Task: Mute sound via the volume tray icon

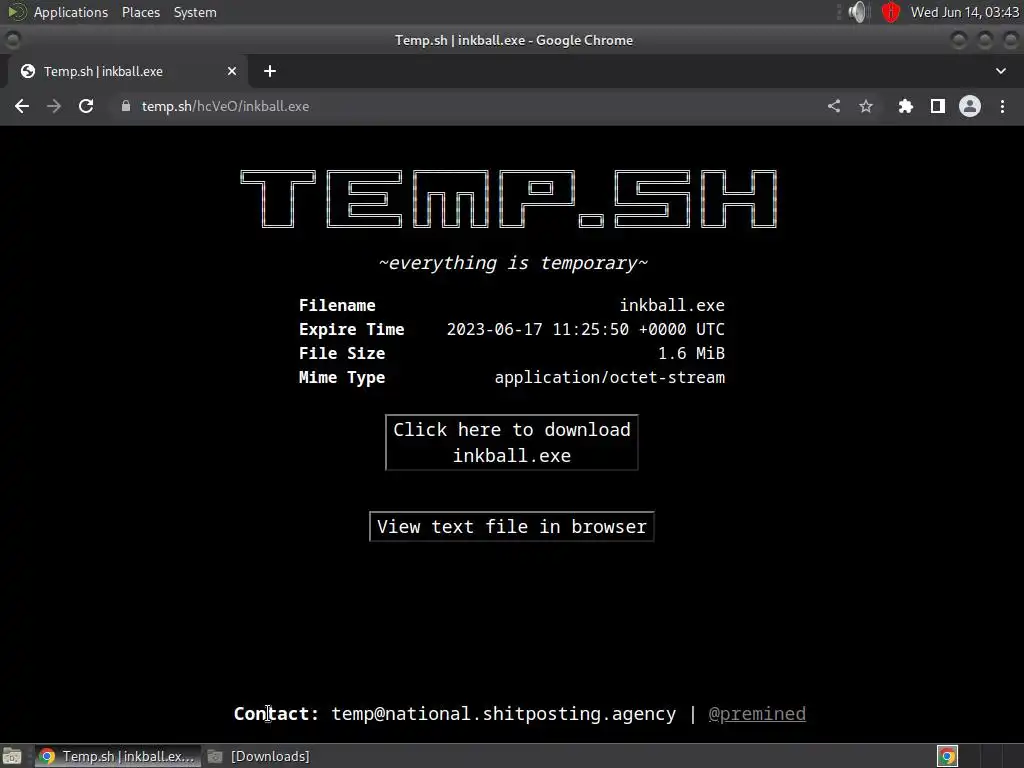Action: [x=857, y=12]
